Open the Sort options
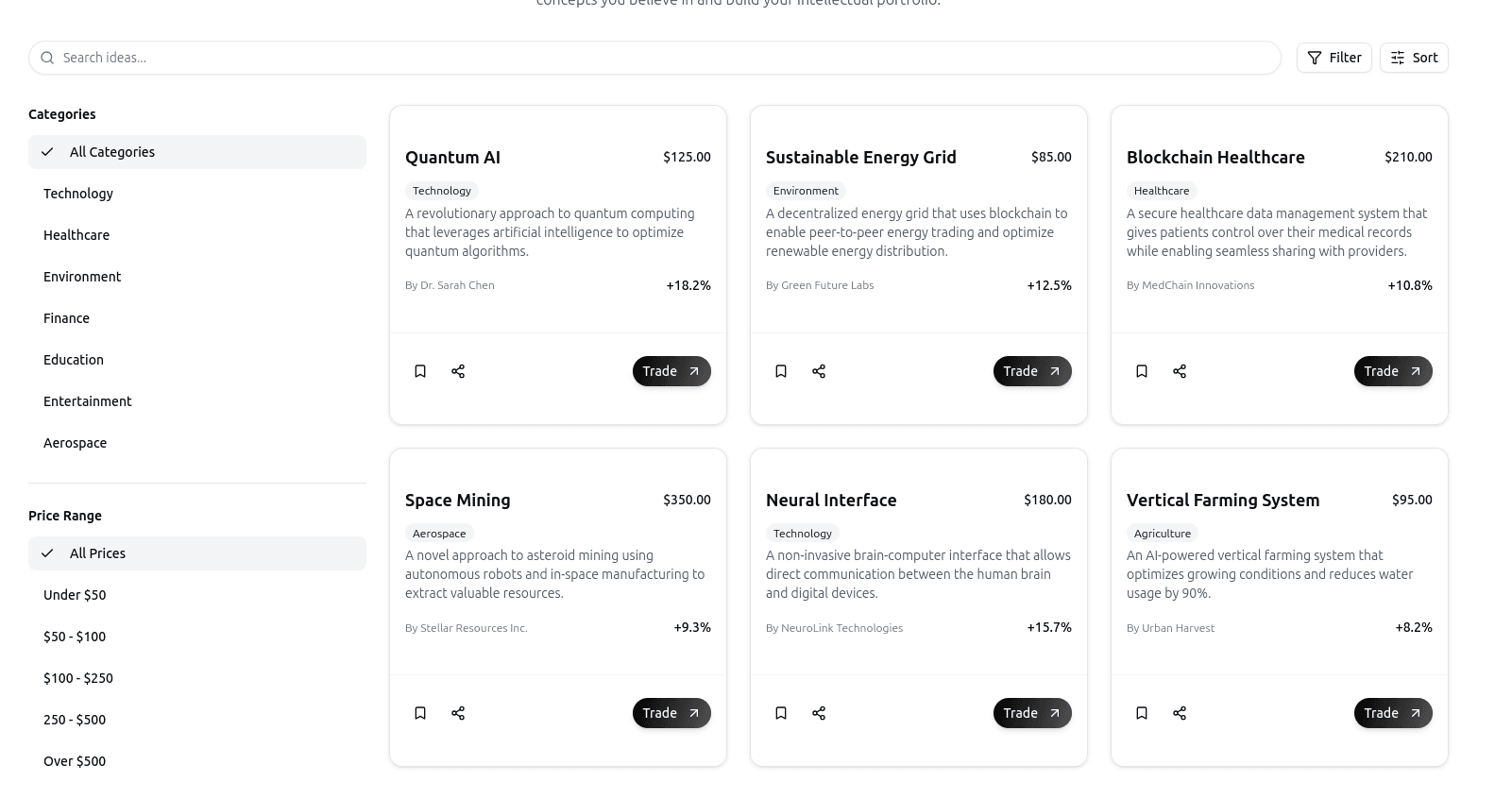Image resolution: width=1512 pixels, height=799 pixels. (x=1414, y=58)
